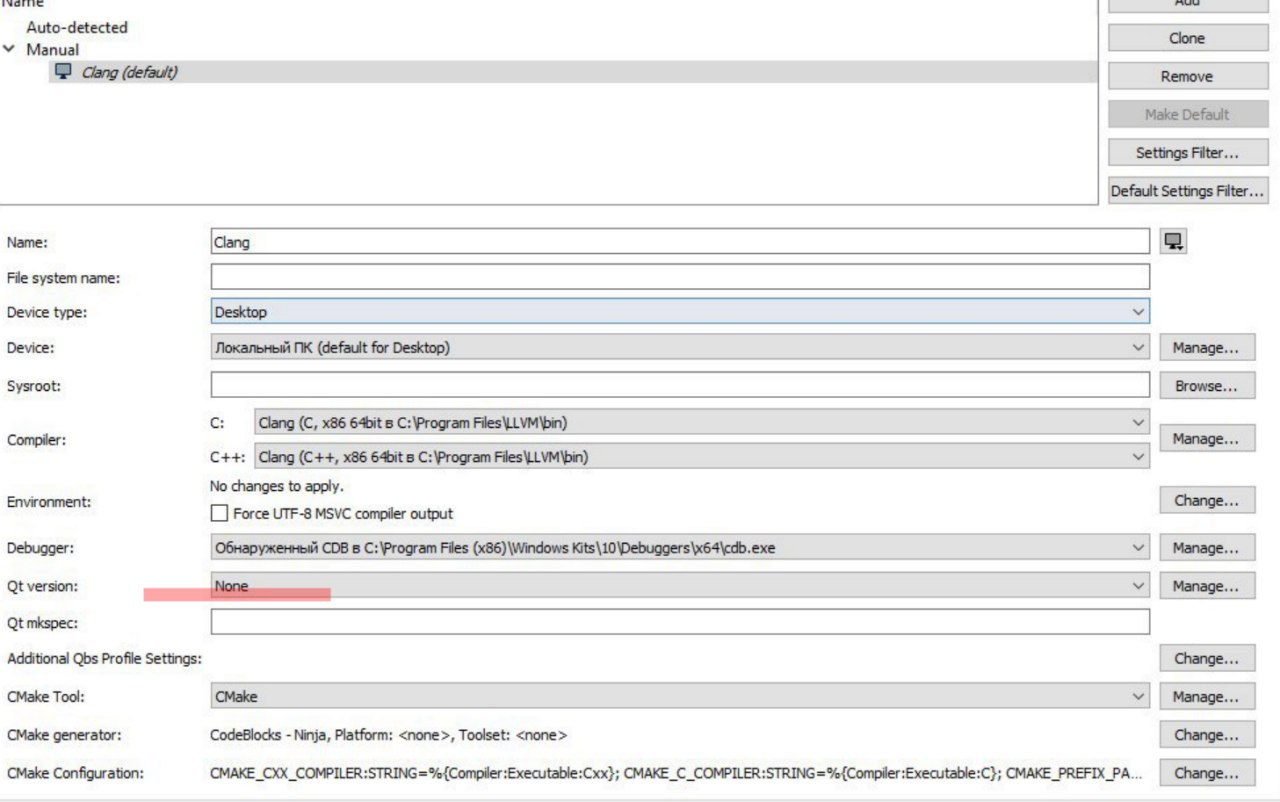Click the CMake generator value text
This screenshot has height=802, width=1280.
click(x=388, y=735)
